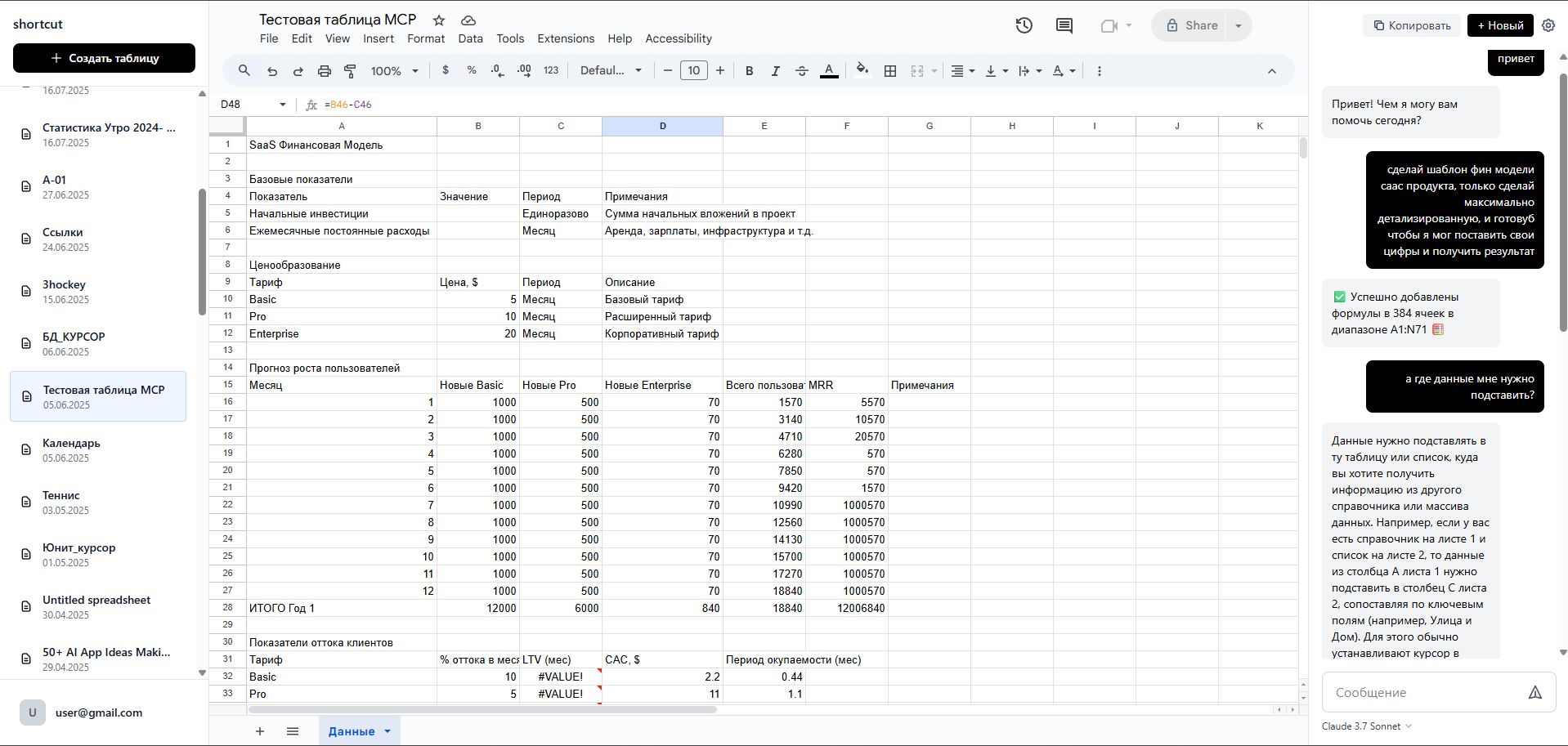The image size is (1568, 746).
Task: Check the cloud save status icon
Action: [x=468, y=20]
